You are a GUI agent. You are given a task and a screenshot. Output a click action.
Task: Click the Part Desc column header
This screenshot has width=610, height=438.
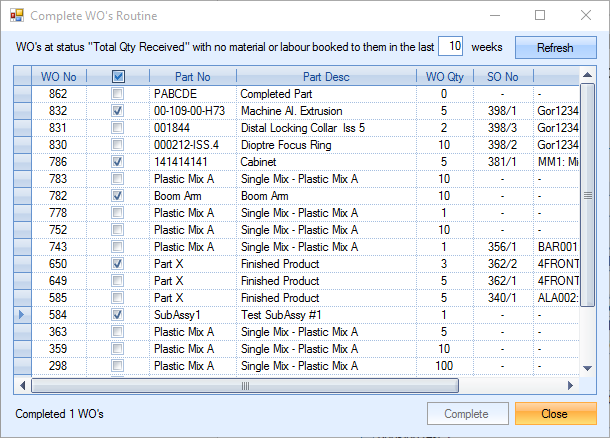pos(326,76)
